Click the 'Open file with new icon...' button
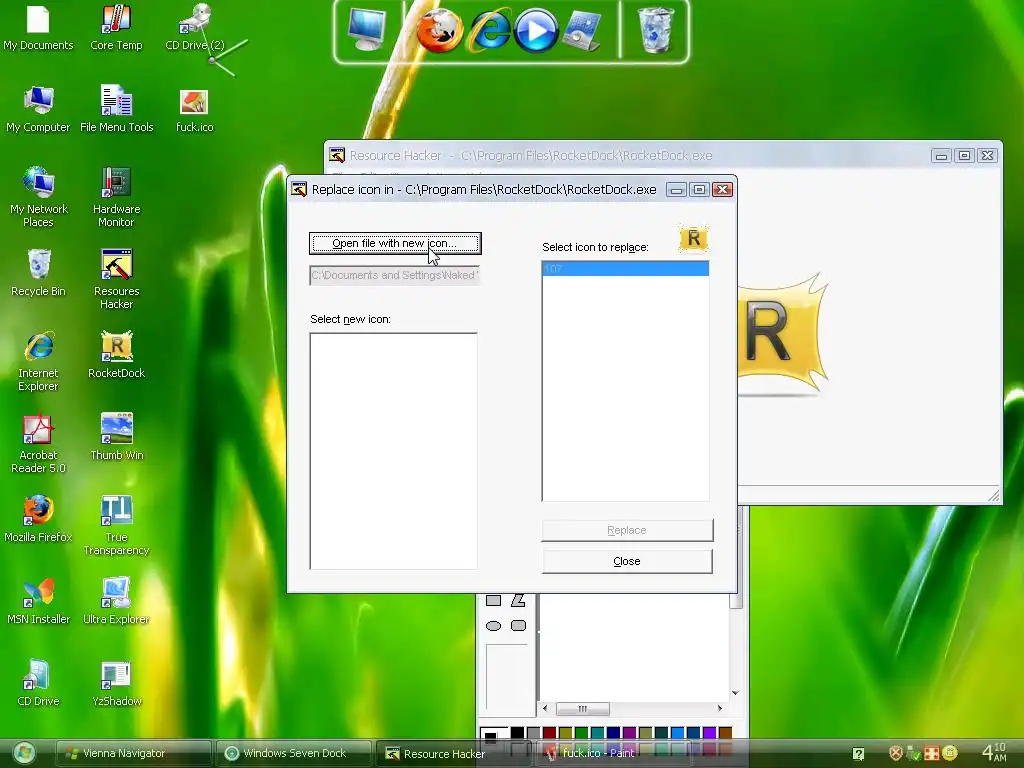The width and height of the screenshot is (1024, 768). pyautogui.click(x=395, y=244)
